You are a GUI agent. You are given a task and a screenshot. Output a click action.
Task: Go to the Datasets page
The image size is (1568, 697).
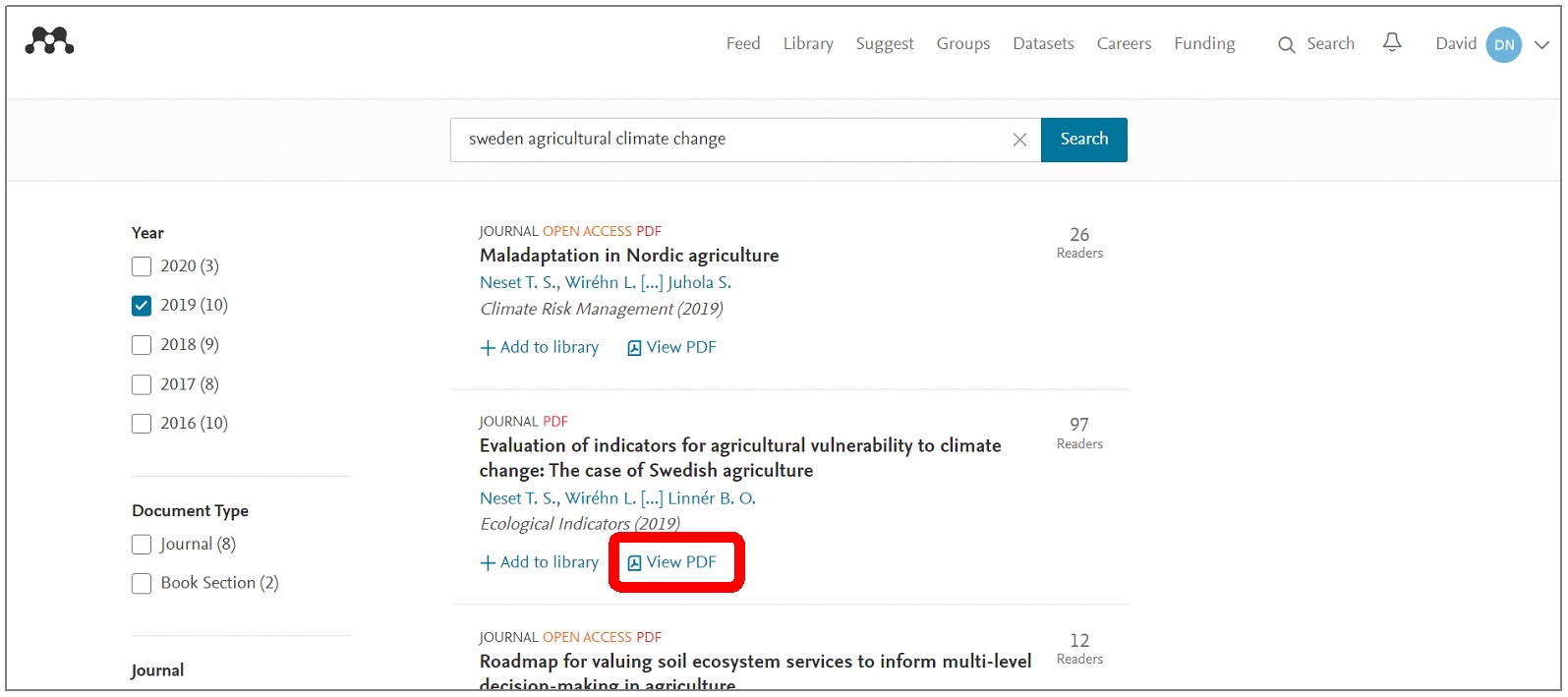(1043, 43)
